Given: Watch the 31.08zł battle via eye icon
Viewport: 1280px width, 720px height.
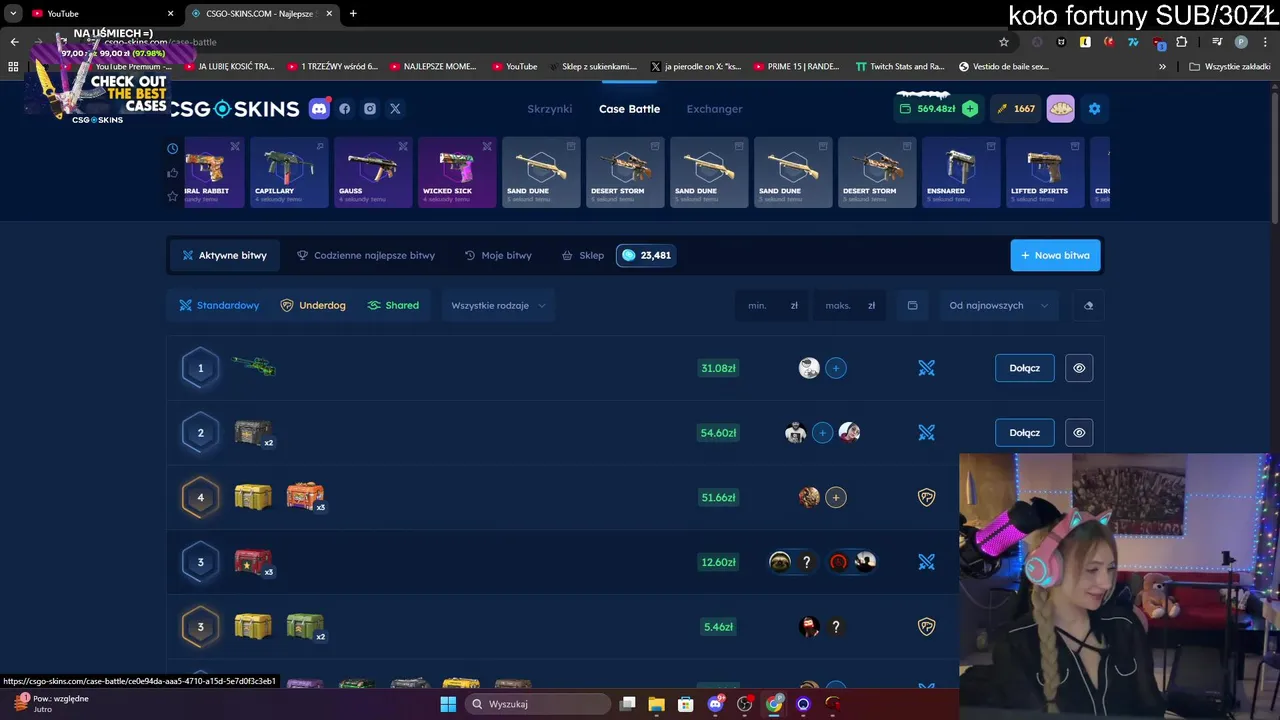Looking at the screenshot, I should tap(1079, 368).
